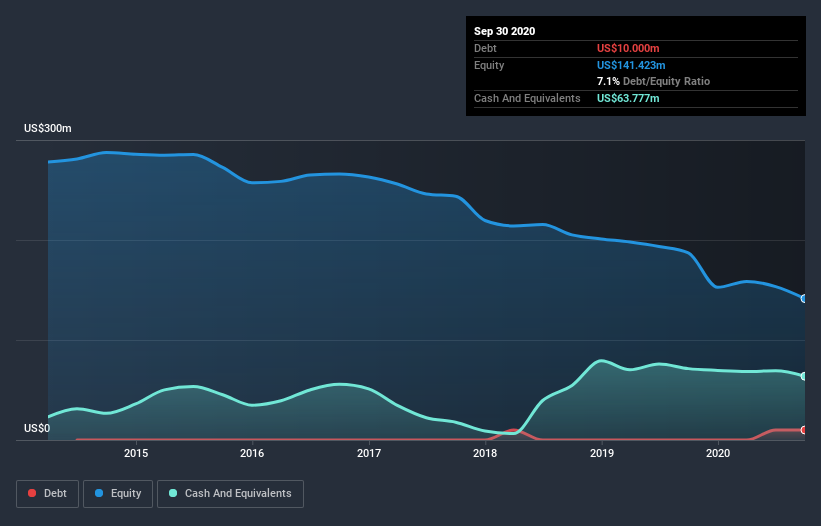
Task: Click the blue Equity legend dot
Action: (99, 493)
